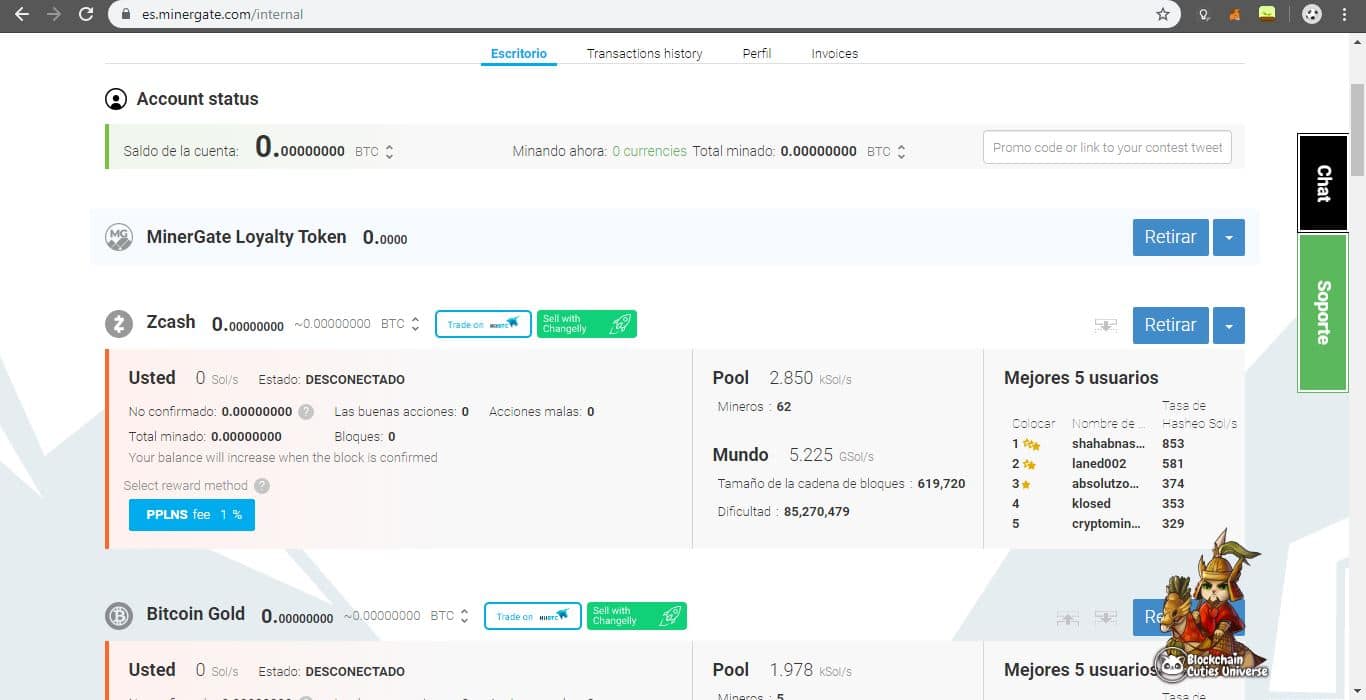Click the Zcash Mineros count 62
The image size is (1366, 700).
784,407
